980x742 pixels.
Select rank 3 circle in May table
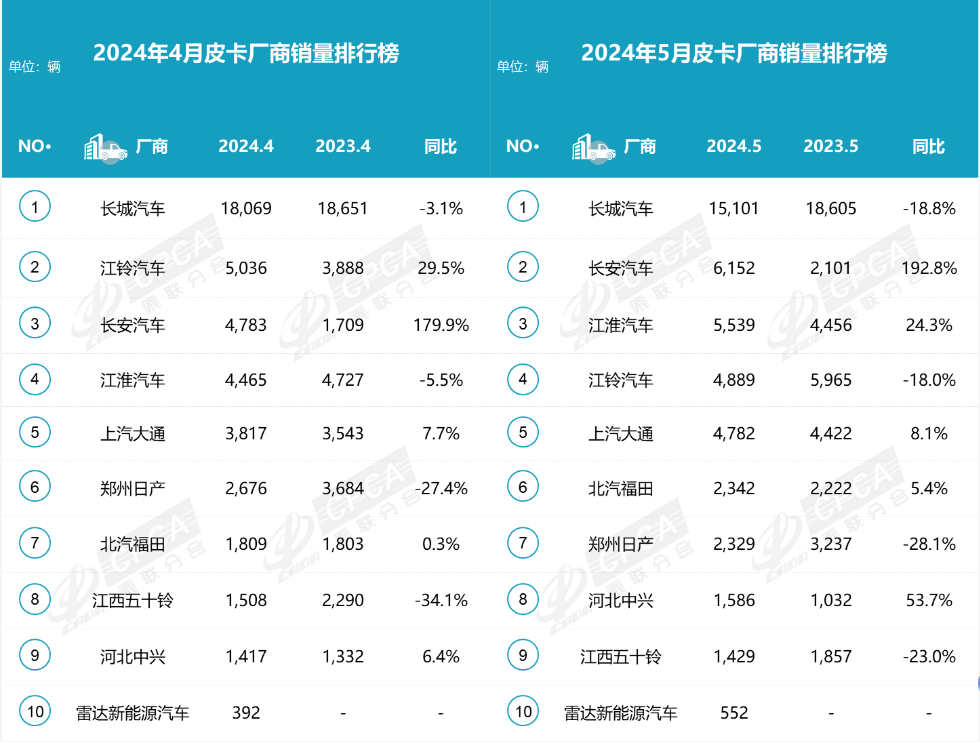(x=523, y=323)
